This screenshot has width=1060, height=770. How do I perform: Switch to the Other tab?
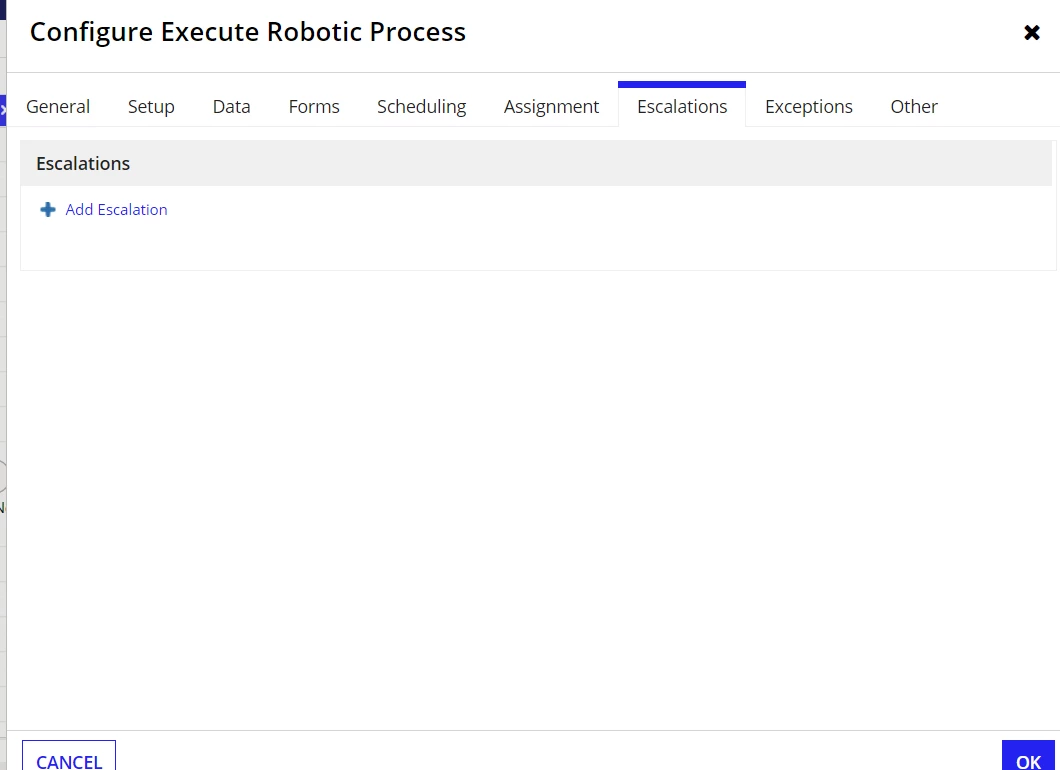914,107
